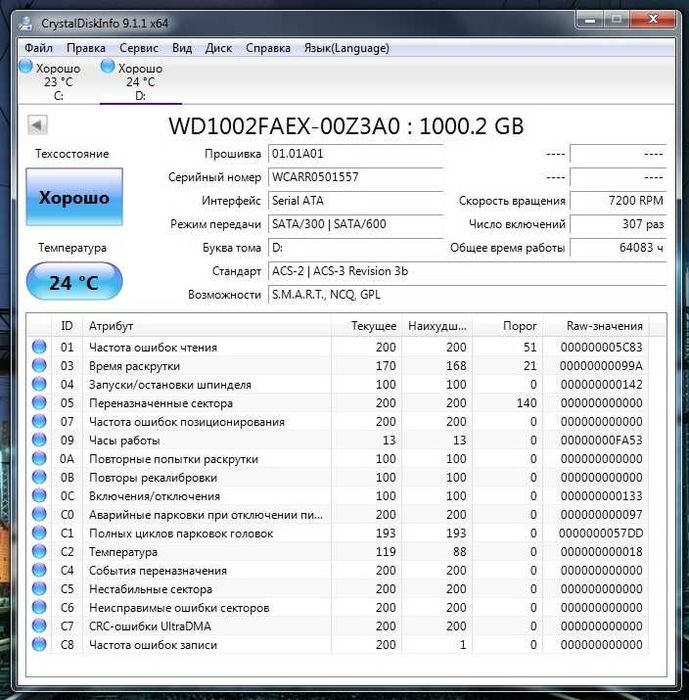
Task: Open the Правка menu
Action: coord(86,48)
